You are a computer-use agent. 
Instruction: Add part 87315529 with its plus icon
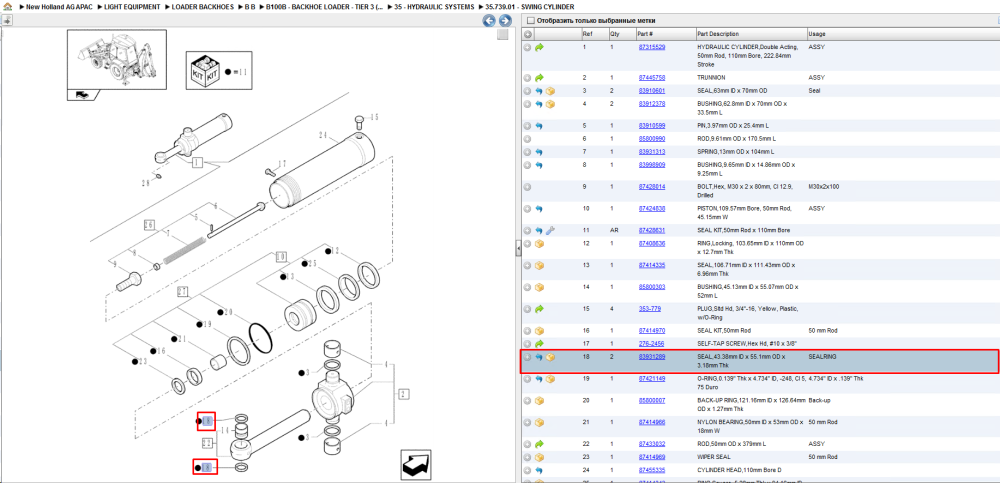[x=527, y=47]
